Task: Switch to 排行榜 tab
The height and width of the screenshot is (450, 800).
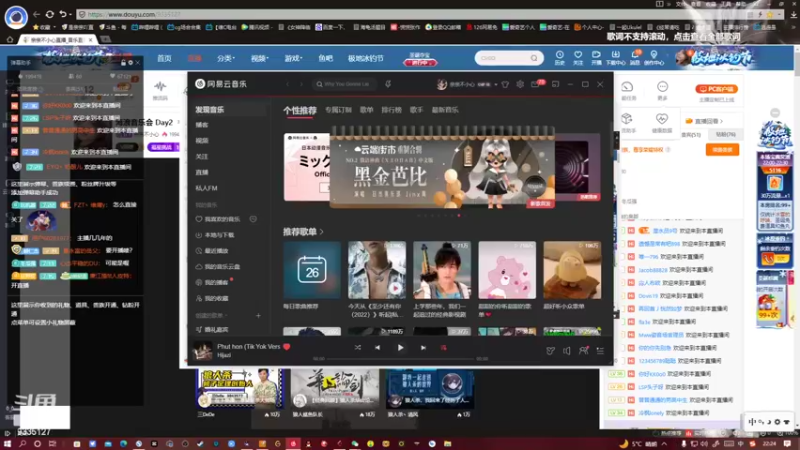Action: 391,110
